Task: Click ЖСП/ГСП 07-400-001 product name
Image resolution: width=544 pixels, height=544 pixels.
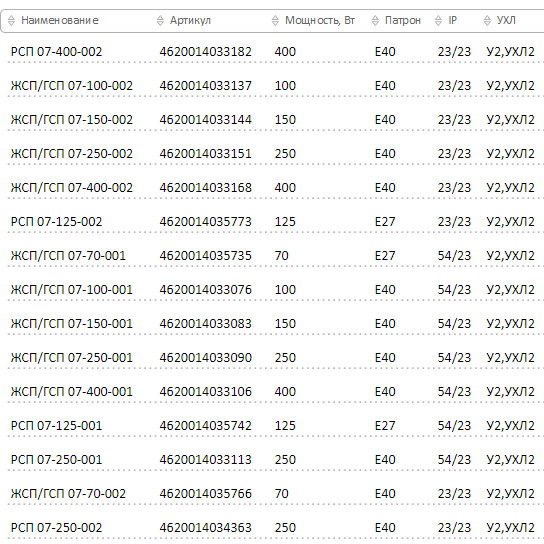Action: click(72, 392)
